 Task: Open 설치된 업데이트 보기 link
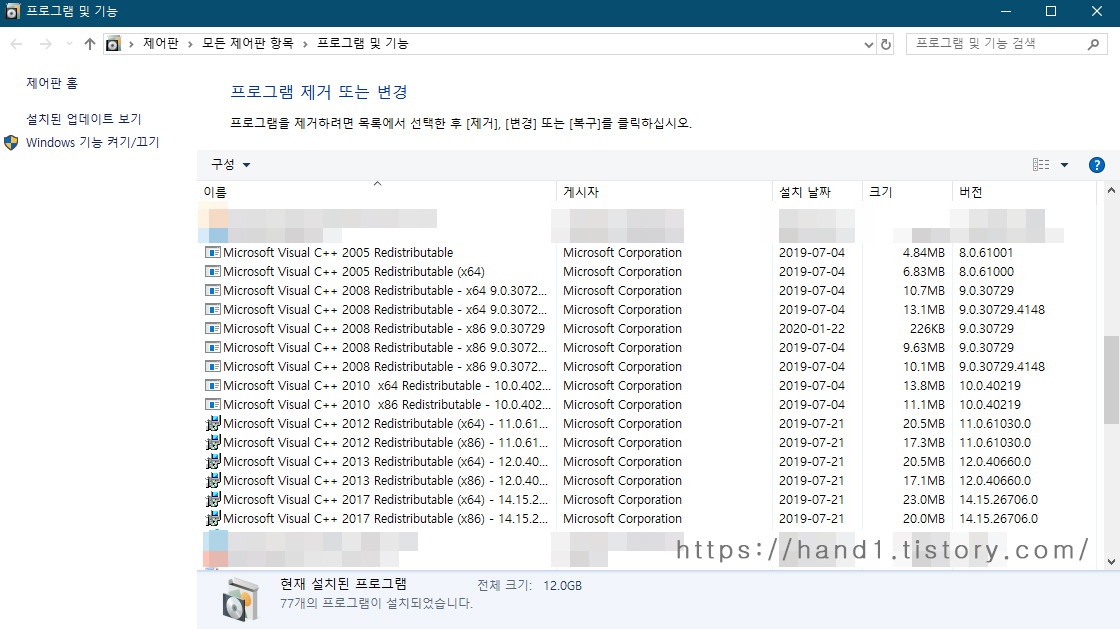(84, 119)
